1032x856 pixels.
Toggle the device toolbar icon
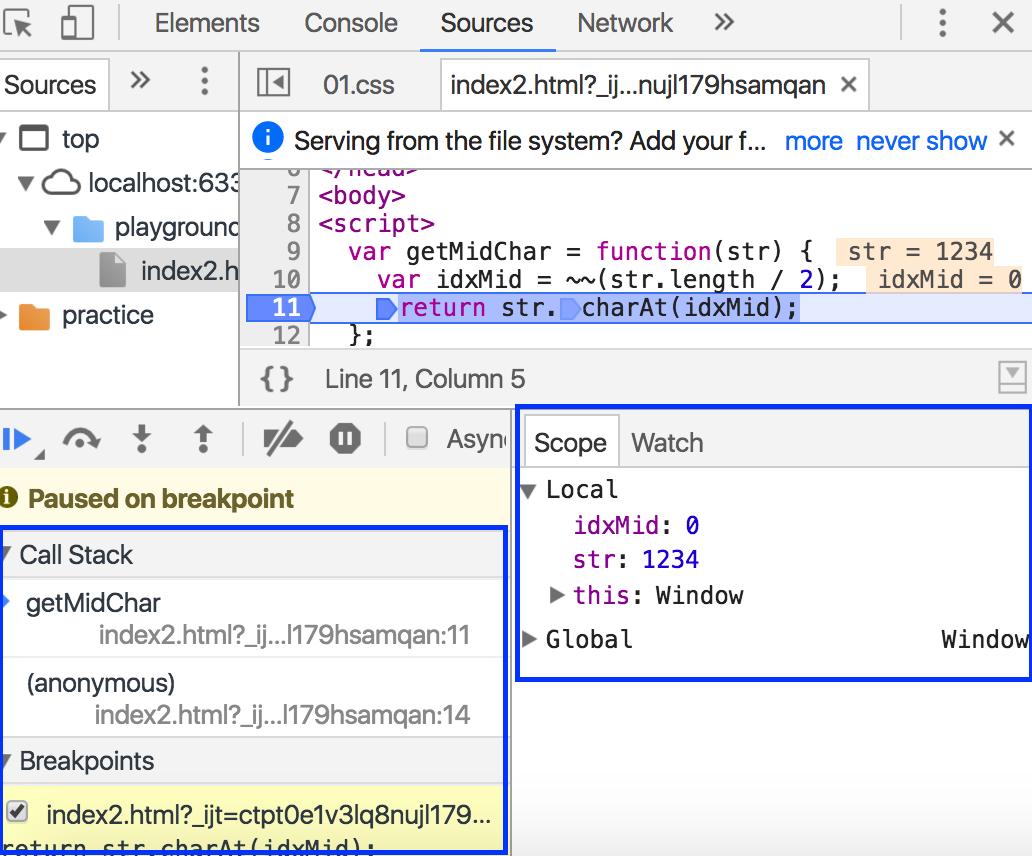77,23
